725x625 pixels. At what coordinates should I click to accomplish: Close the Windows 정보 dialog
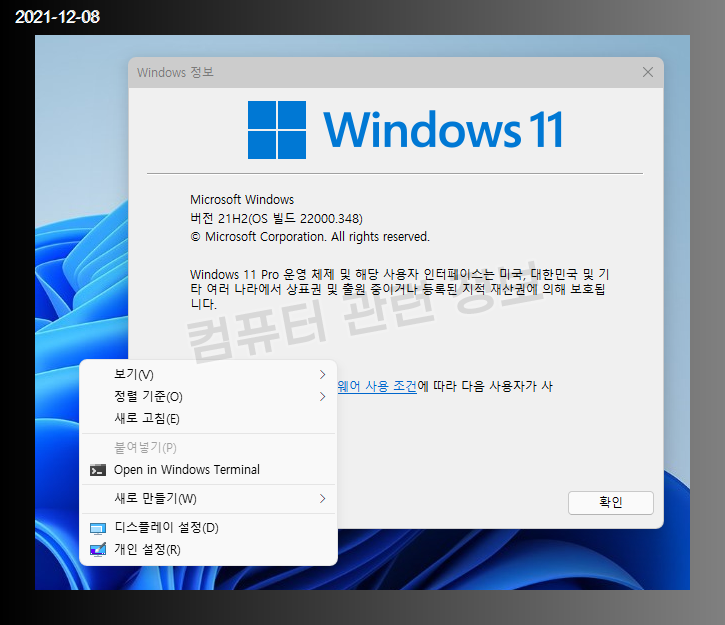[x=648, y=72]
